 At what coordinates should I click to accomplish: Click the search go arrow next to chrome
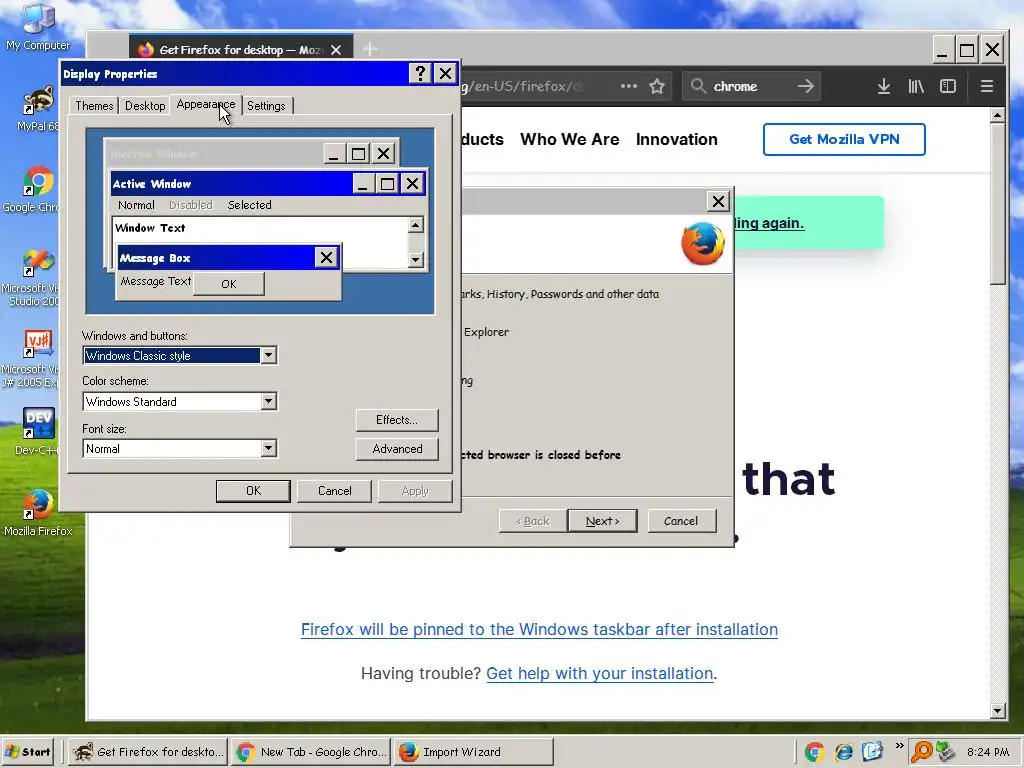(x=805, y=86)
